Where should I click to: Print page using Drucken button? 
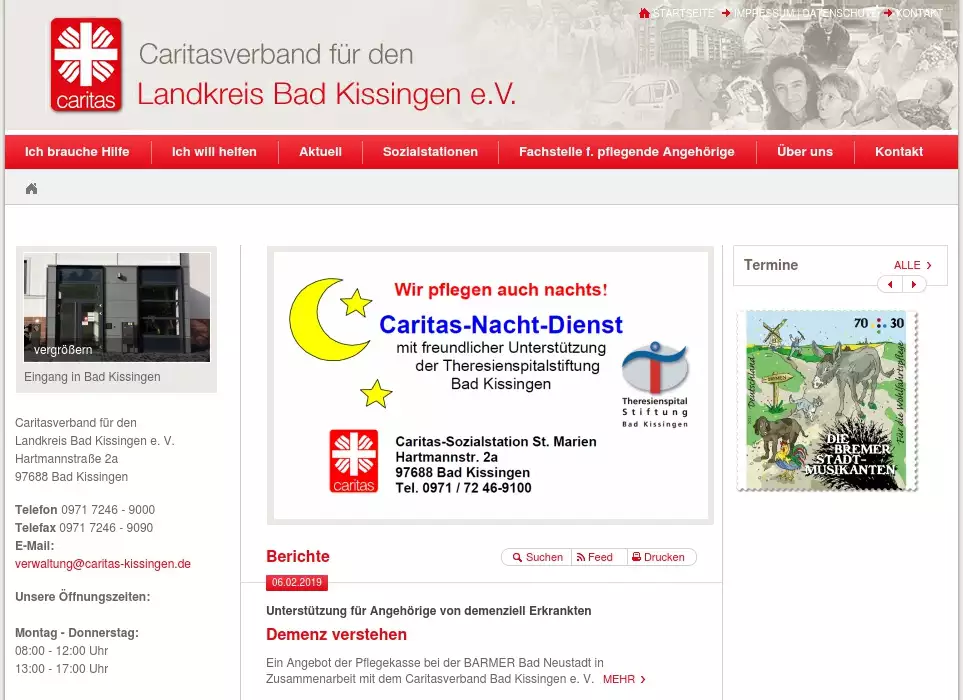[x=658, y=557]
